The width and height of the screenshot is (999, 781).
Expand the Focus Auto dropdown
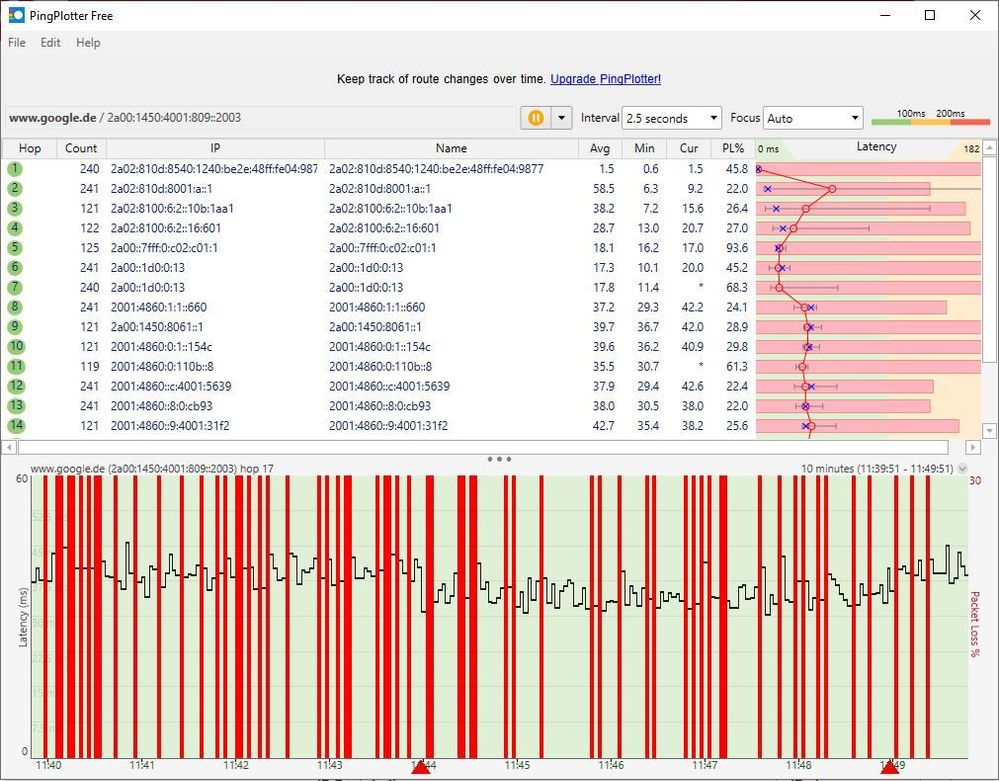pyautogui.click(x=812, y=118)
